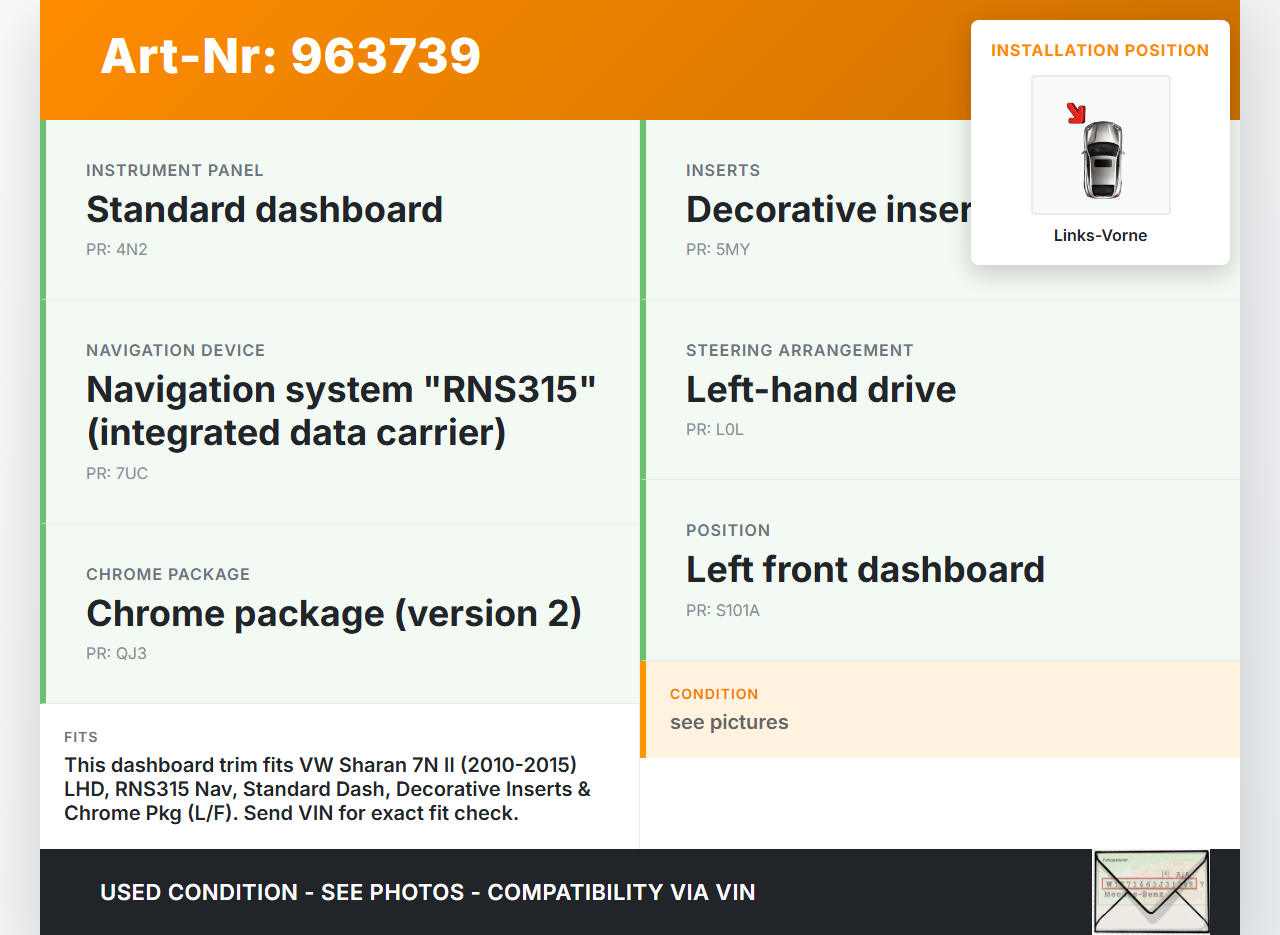The width and height of the screenshot is (1280, 935).
Task: Select Chrome package (version 2) entry
Action: coord(334,613)
